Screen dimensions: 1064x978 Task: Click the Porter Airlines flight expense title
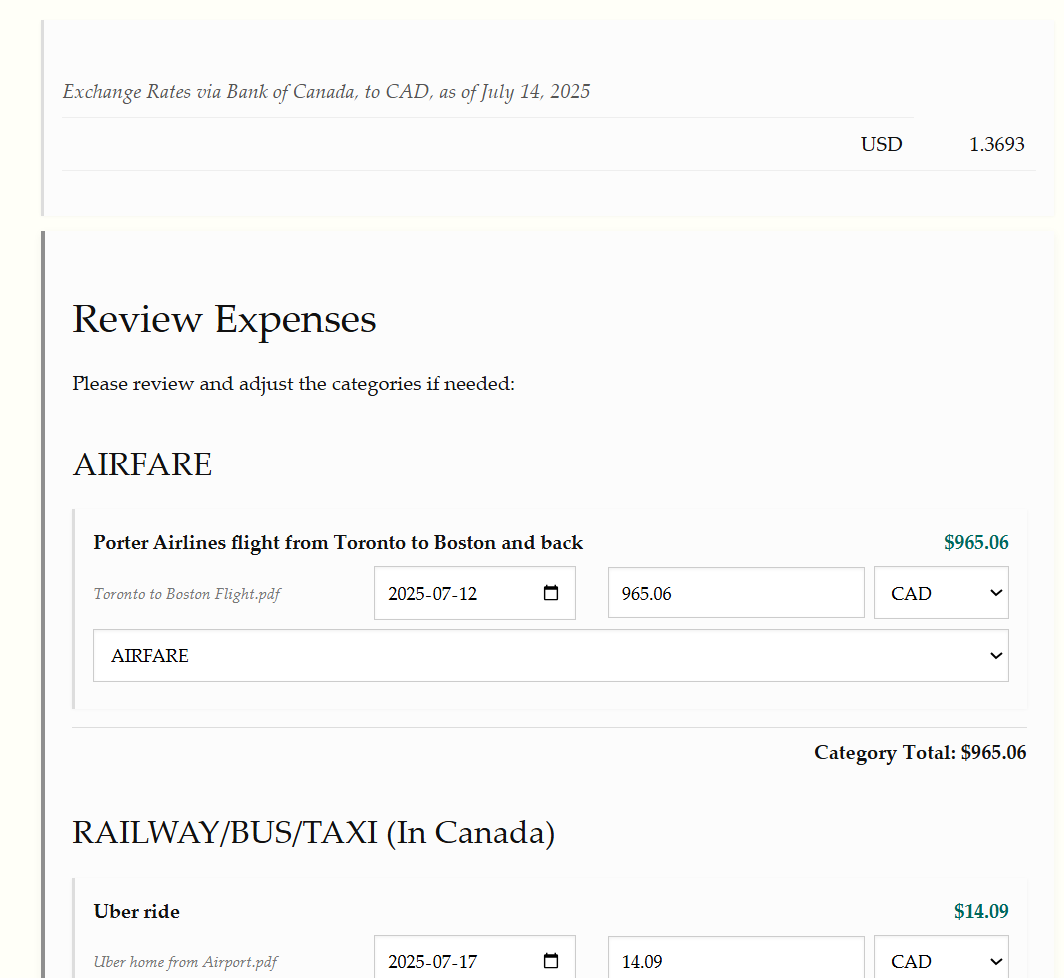click(338, 542)
